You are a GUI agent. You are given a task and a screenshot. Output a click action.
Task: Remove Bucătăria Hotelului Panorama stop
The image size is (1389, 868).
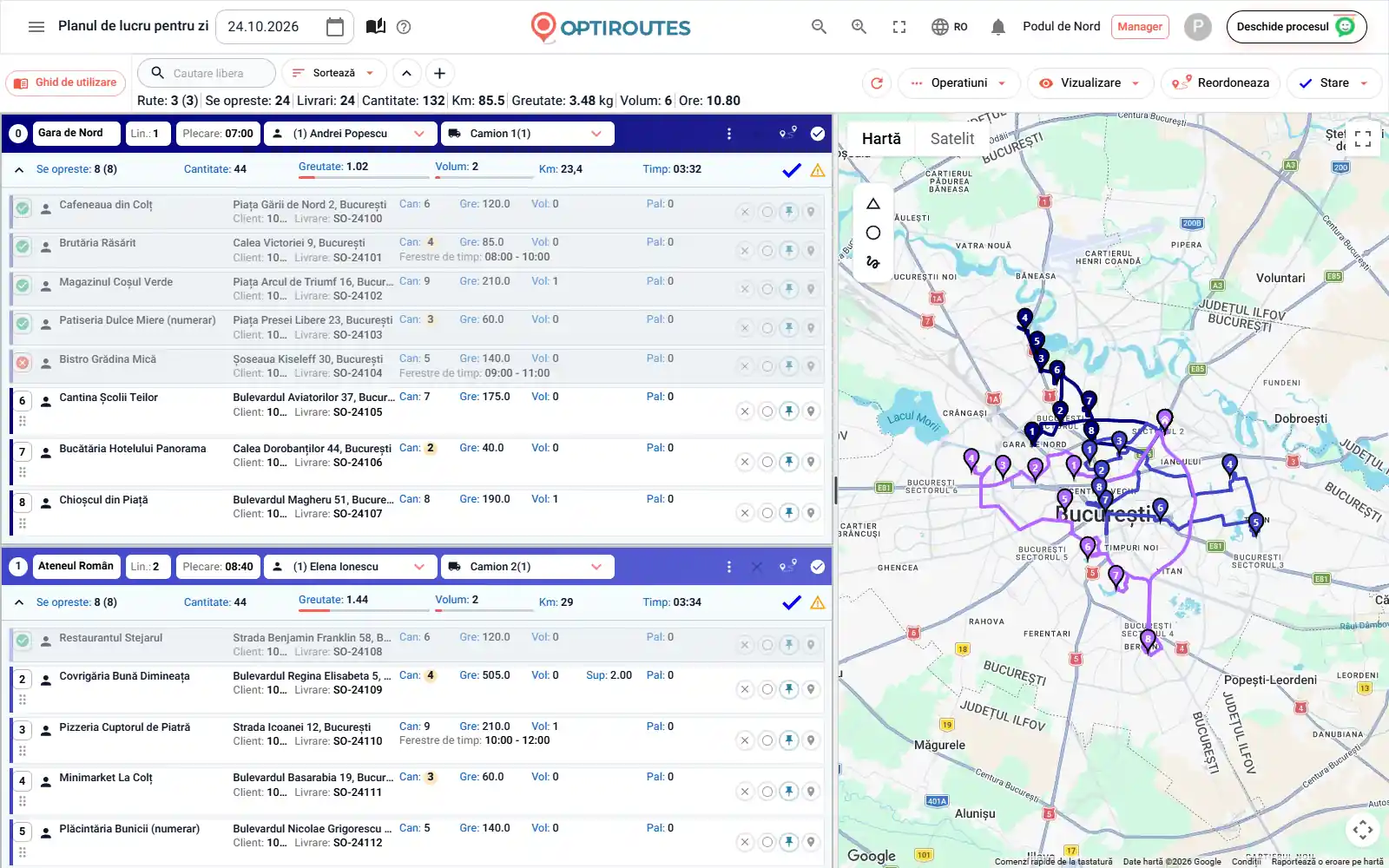pos(745,462)
